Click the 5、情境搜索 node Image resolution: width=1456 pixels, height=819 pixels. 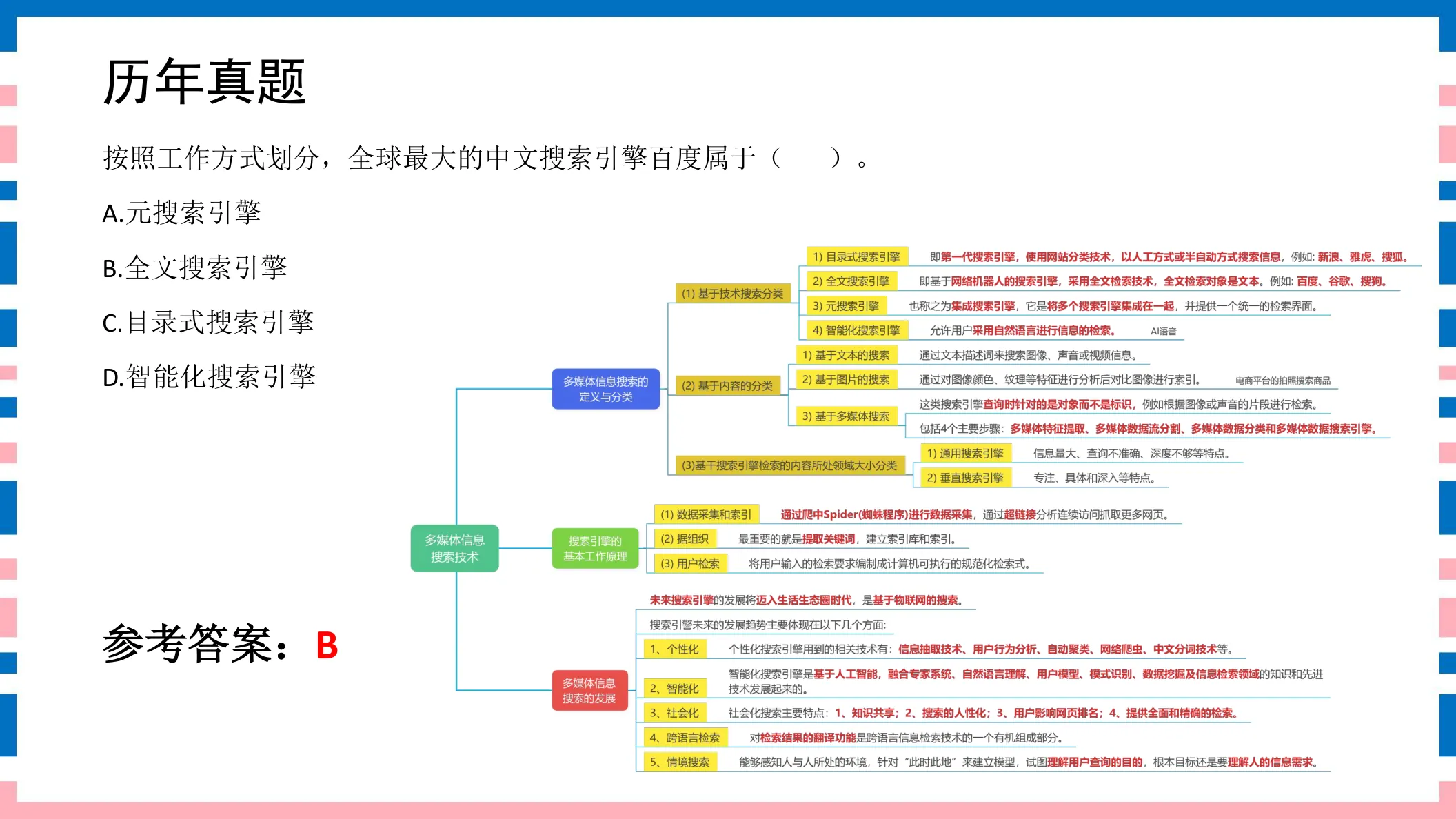(680, 762)
